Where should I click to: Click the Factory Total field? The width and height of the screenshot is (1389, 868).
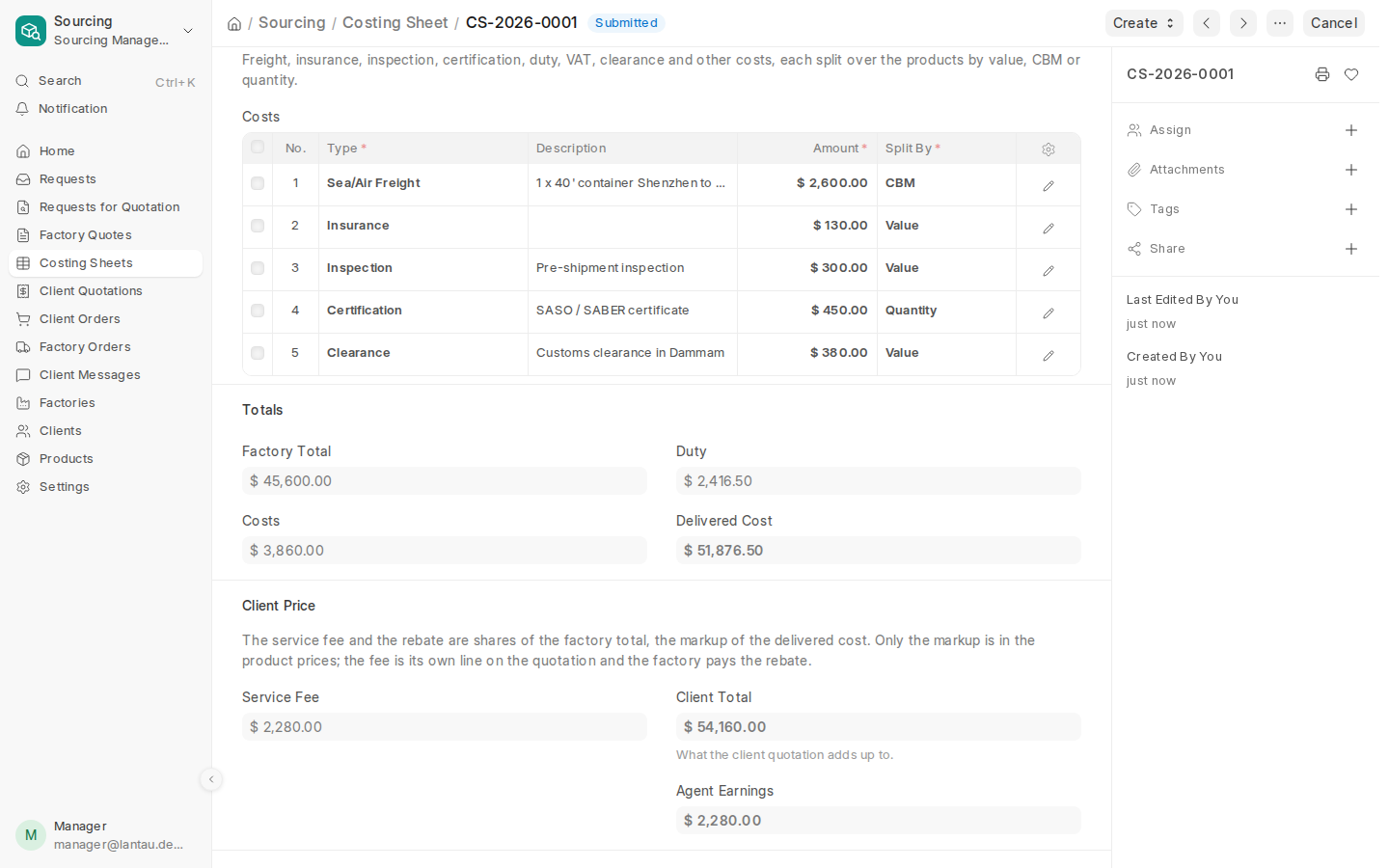(445, 481)
